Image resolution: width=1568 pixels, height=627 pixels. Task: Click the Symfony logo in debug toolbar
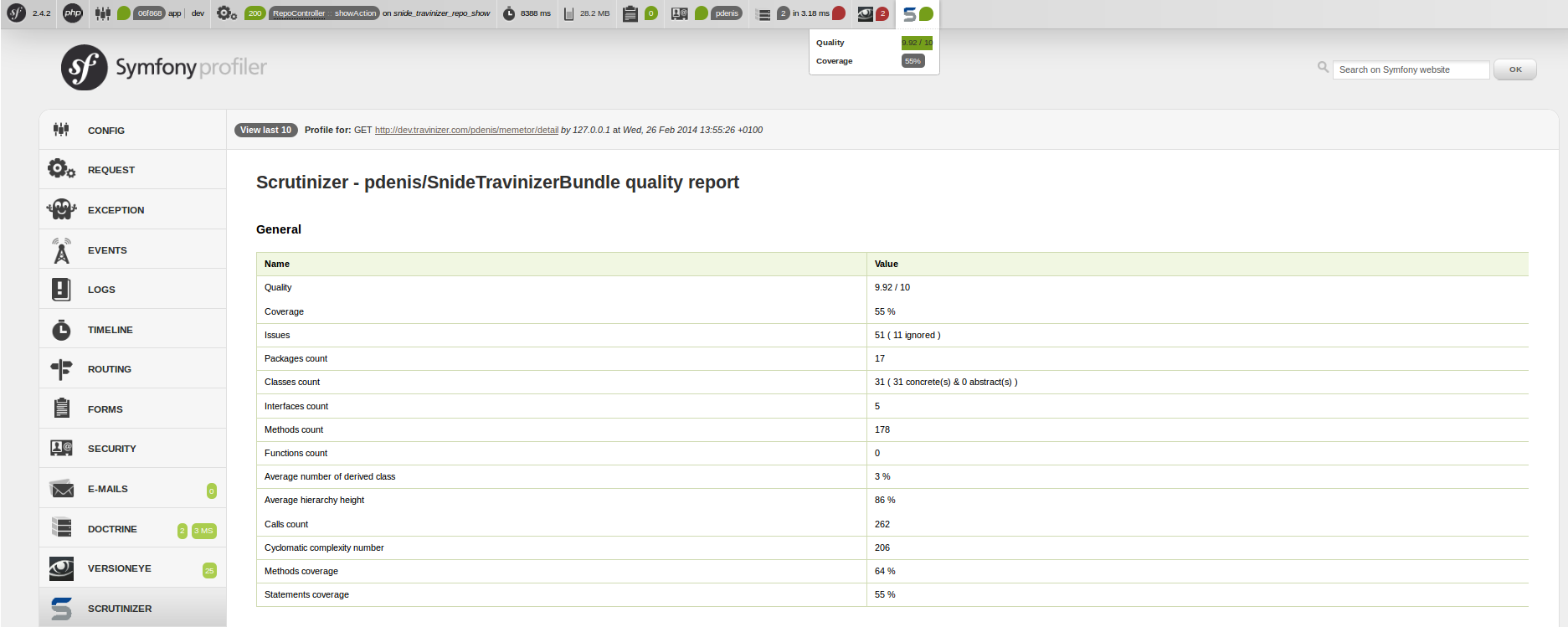point(17,13)
